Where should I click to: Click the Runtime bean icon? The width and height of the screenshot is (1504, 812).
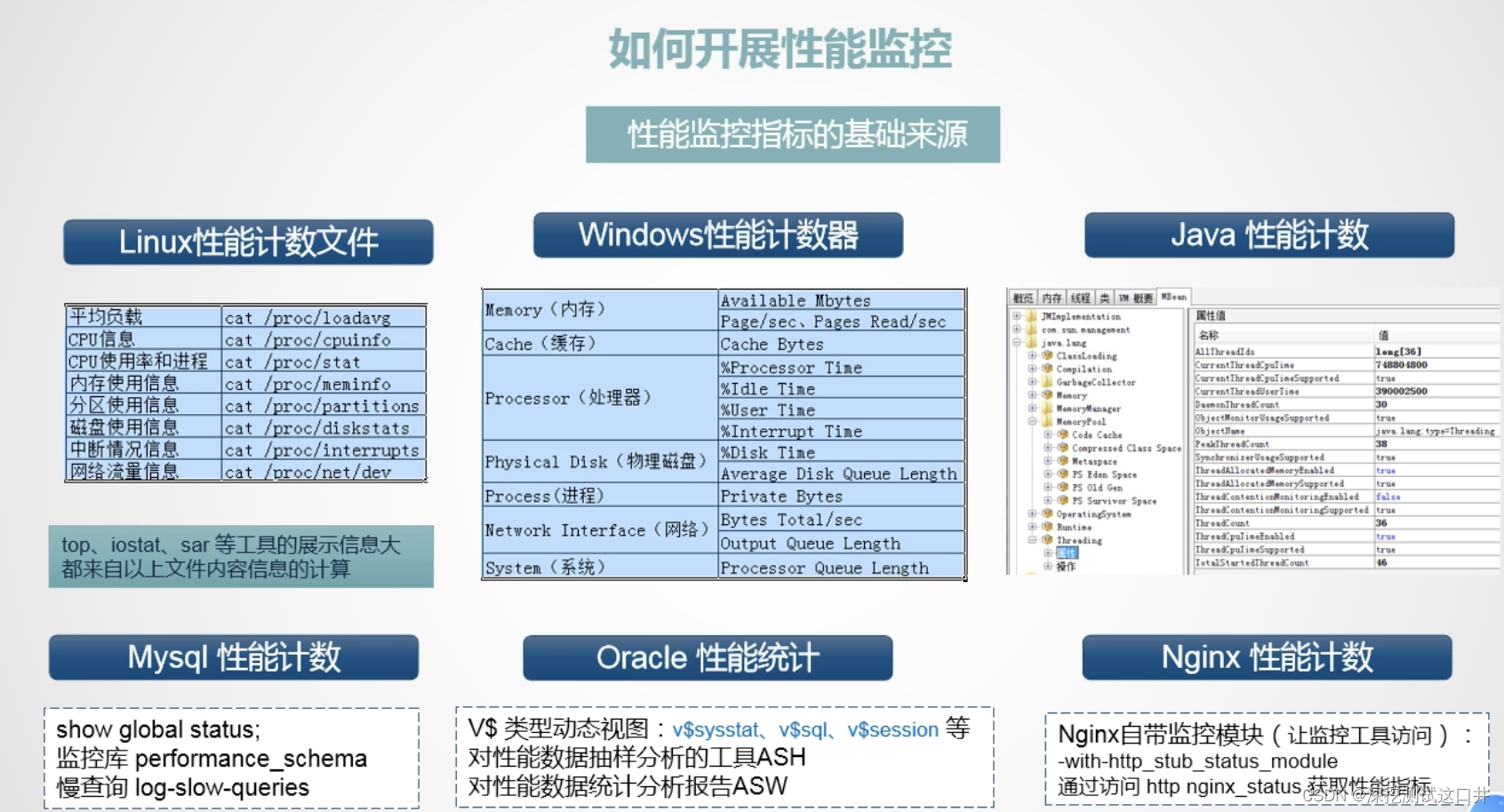[1047, 527]
